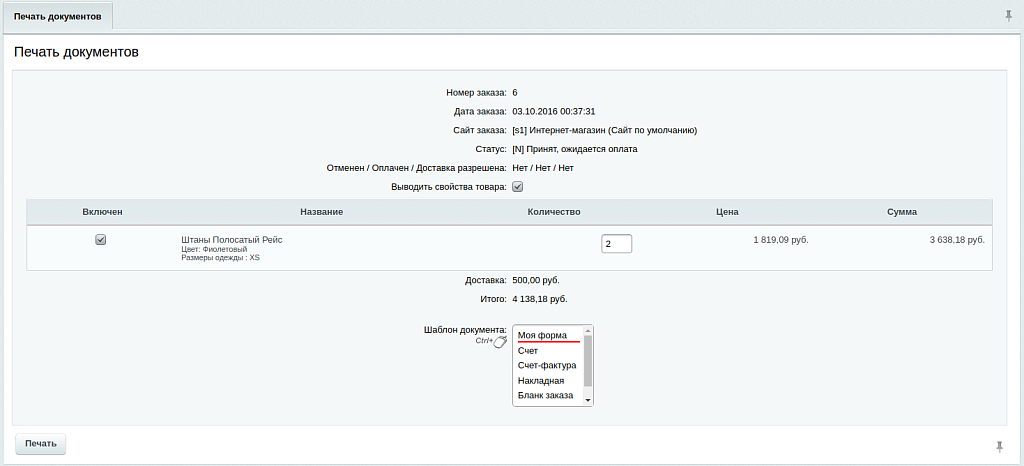
Task: Choose 'Накладная' document template
Action: click(541, 381)
